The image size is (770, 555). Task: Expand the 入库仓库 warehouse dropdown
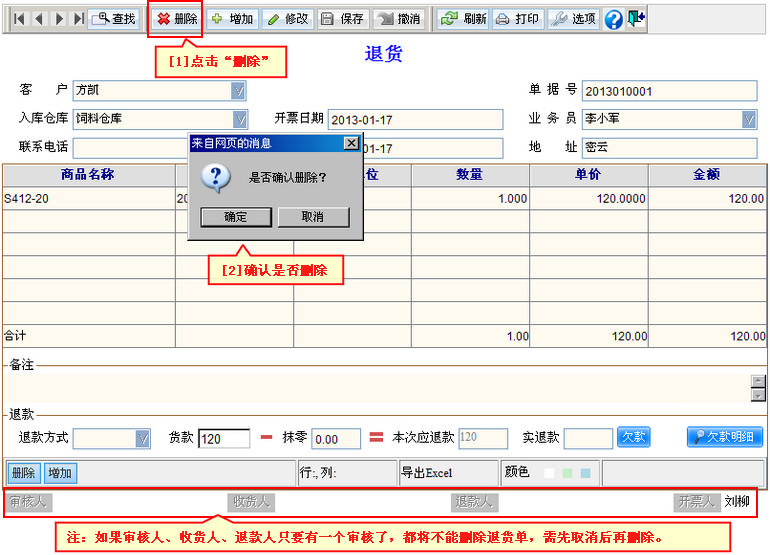pyautogui.click(x=239, y=119)
